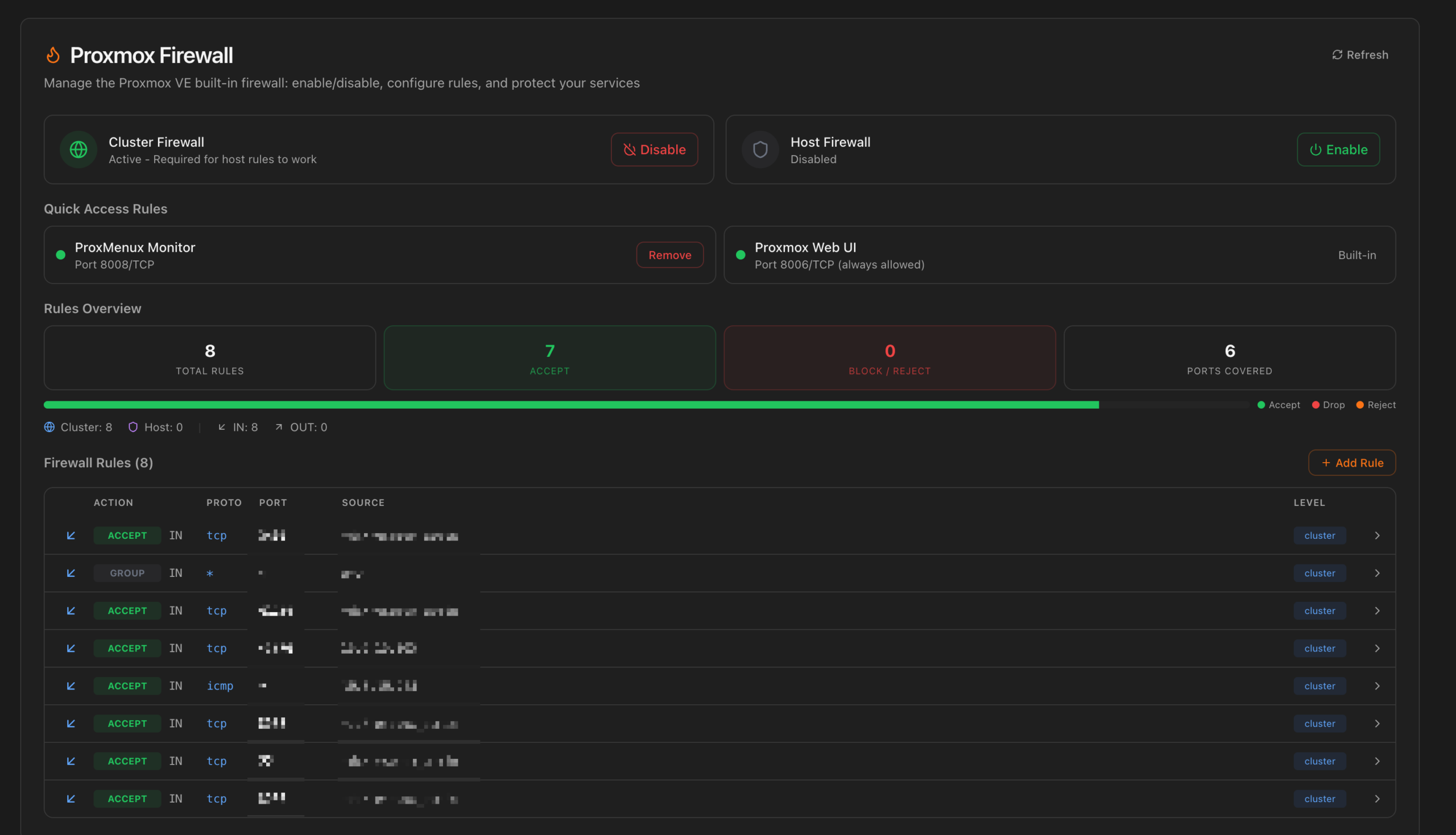The image size is (1456, 835).
Task: Click the outbound arrow icon next to OUT: 0
Action: [x=278, y=427]
